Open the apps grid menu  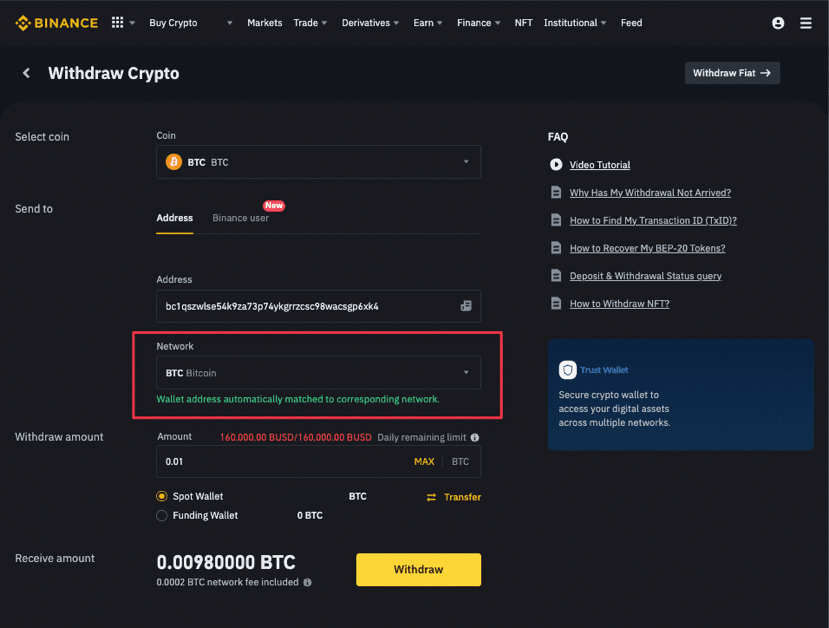118,23
